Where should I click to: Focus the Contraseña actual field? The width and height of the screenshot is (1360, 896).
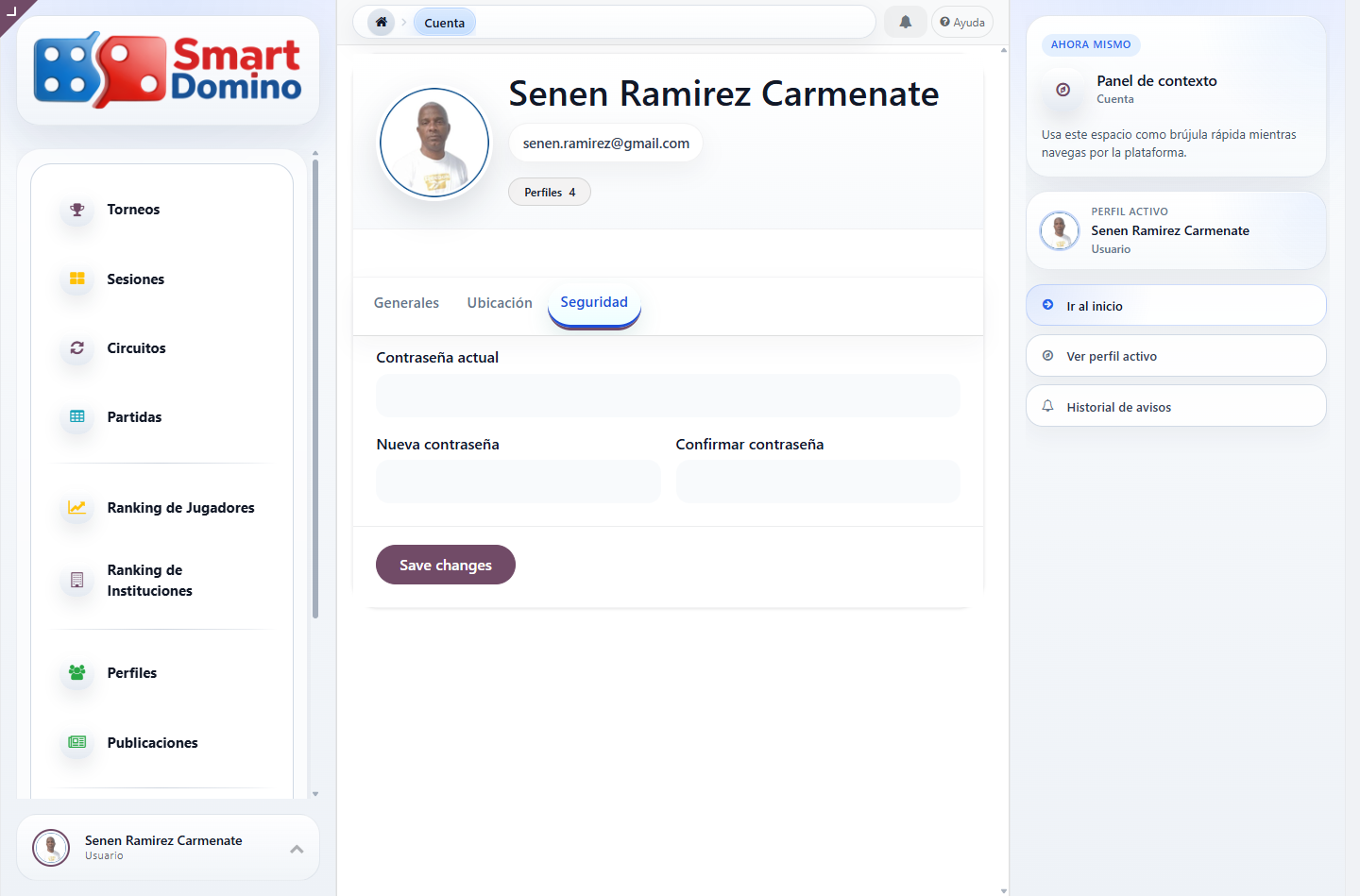point(668,396)
